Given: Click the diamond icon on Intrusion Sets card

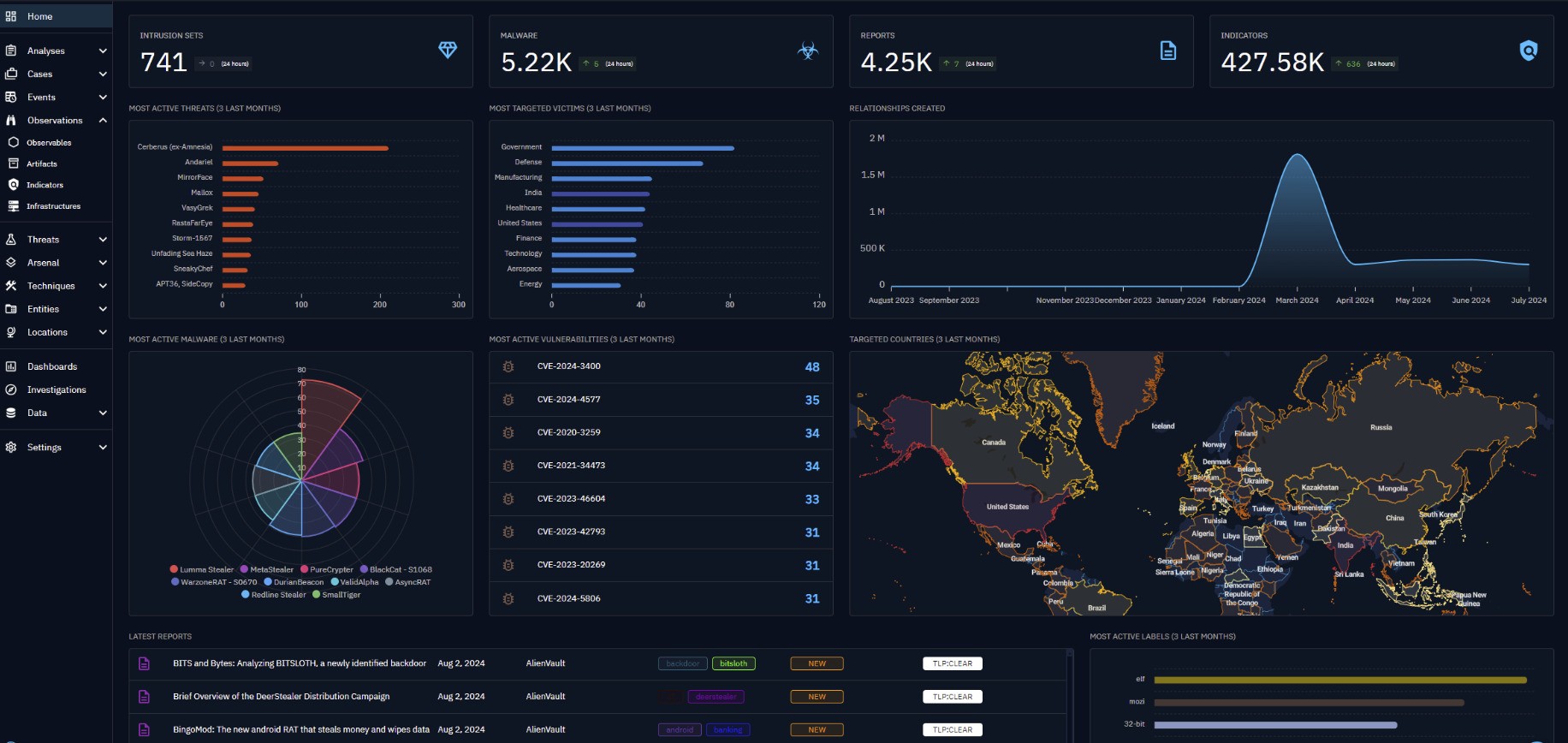Looking at the screenshot, I should [x=448, y=50].
